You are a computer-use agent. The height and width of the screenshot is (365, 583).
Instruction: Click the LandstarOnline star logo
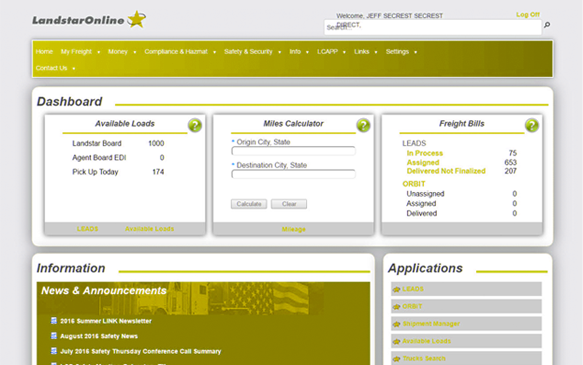(x=136, y=19)
